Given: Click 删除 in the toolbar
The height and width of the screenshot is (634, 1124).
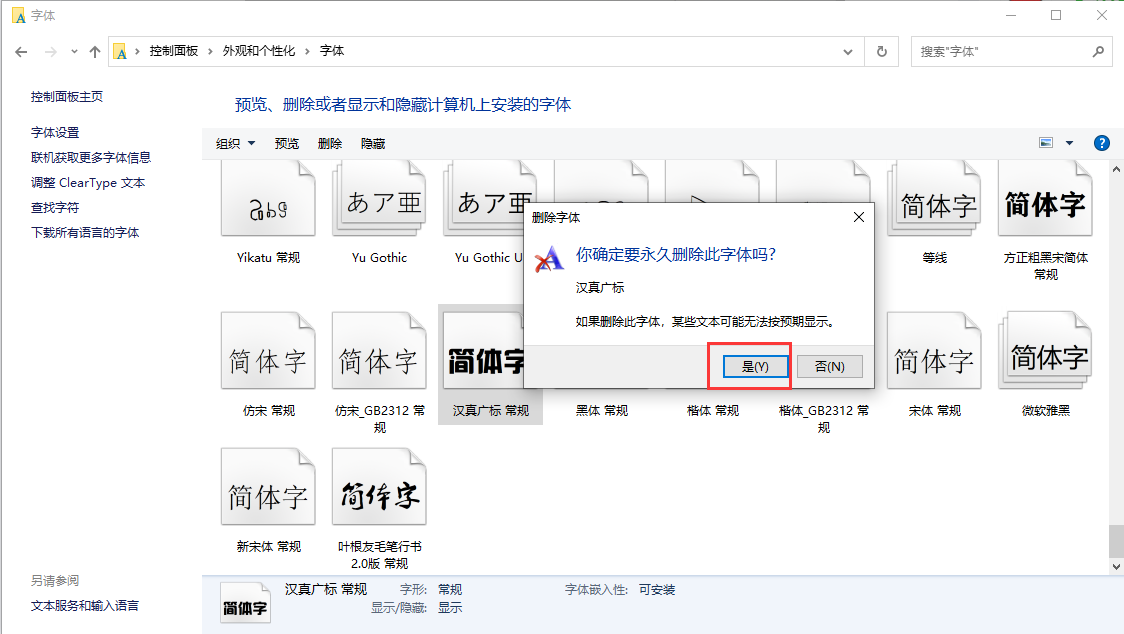Looking at the screenshot, I should tap(330, 143).
